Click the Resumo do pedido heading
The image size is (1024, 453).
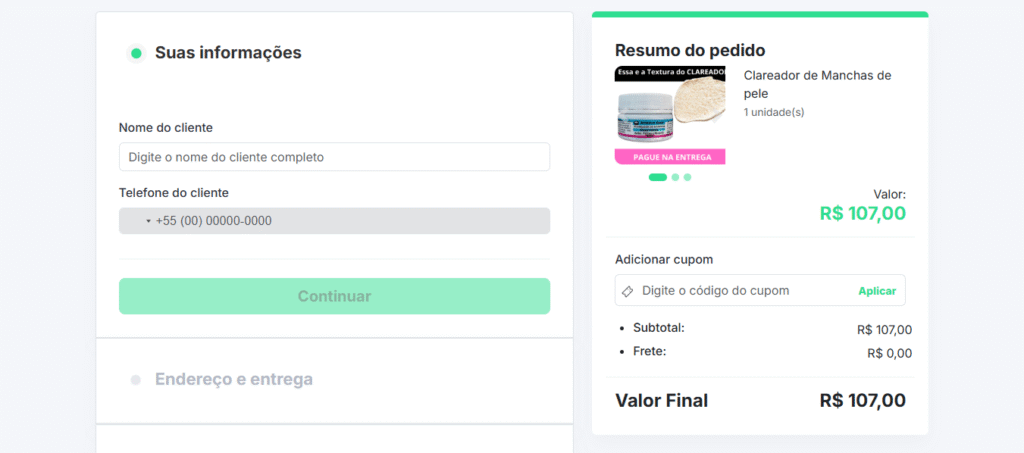(690, 50)
